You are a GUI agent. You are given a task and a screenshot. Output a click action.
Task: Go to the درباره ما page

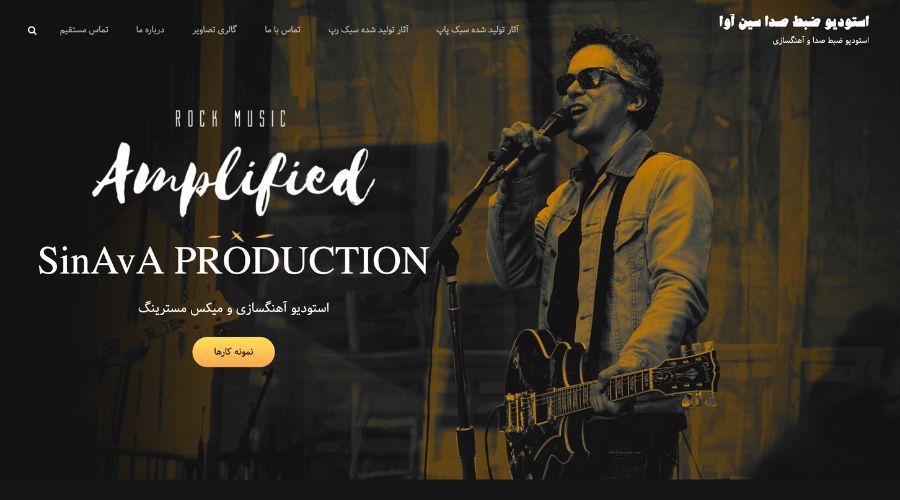pyautogui.click(x=150, y=29)
